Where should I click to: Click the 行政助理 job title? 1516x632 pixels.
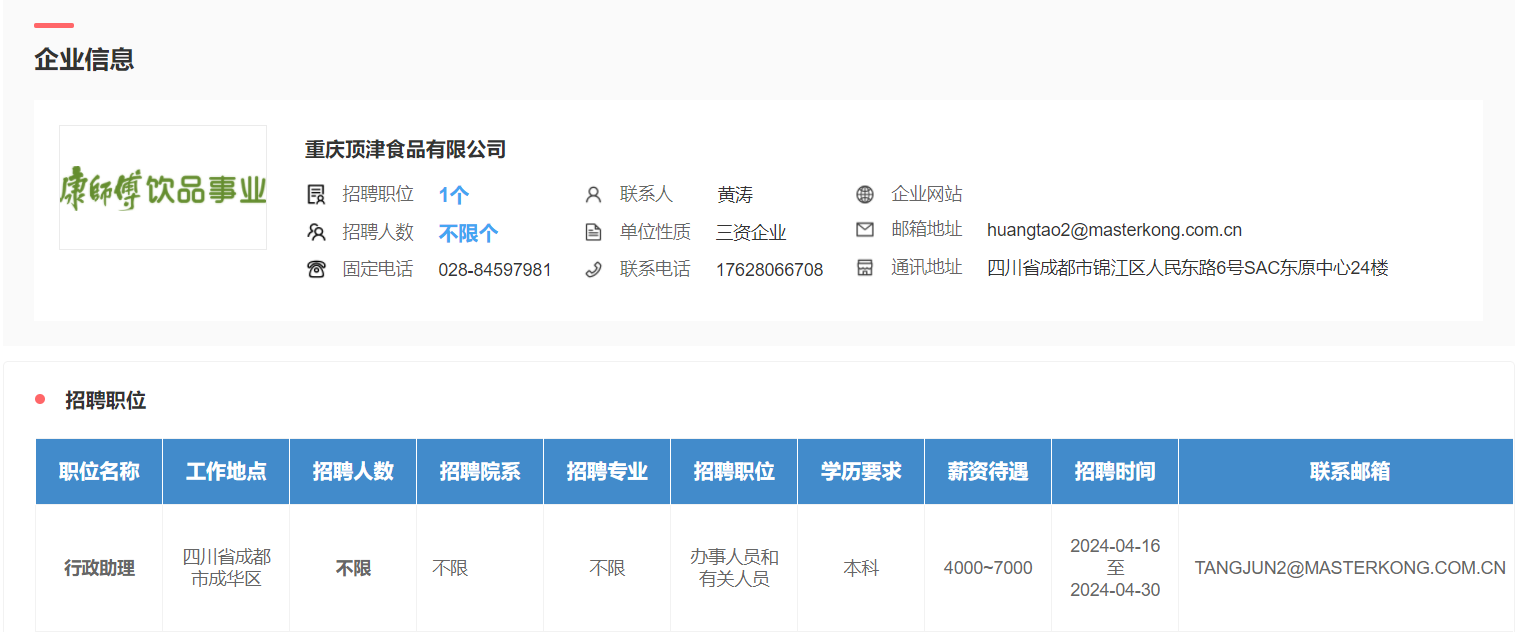99,568
